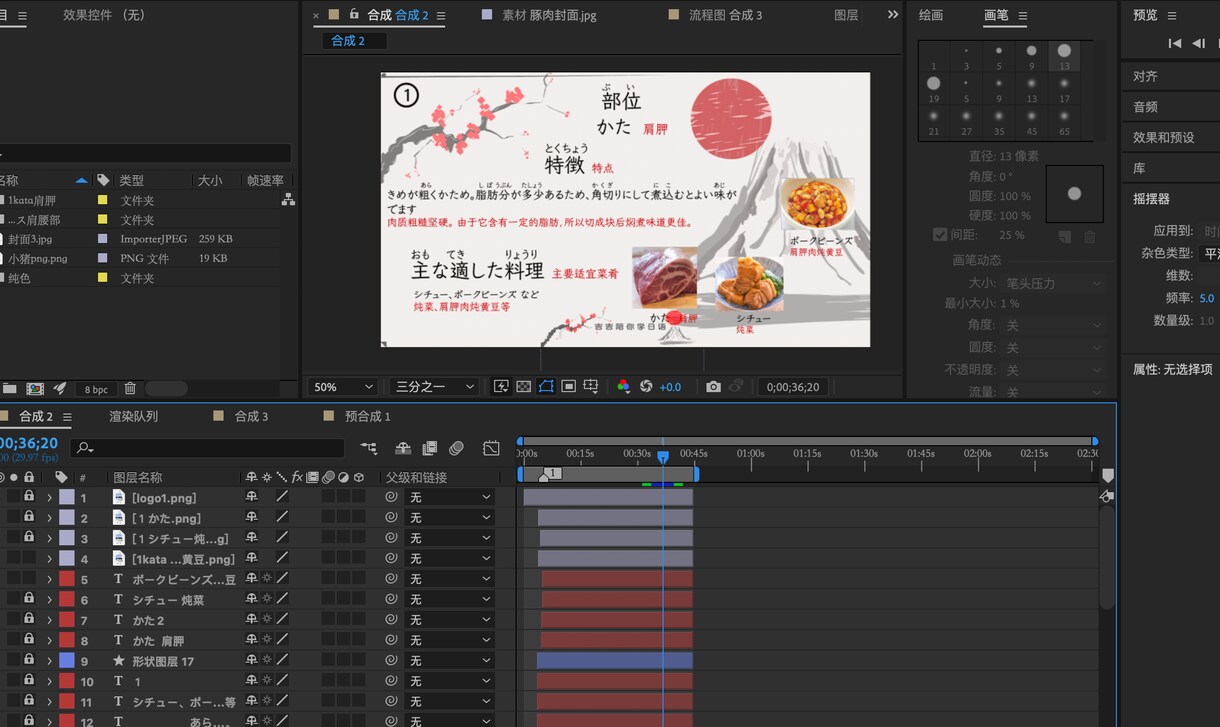Screen dimensions: 1220x727
Task: Select the size 19 brush preset
Action: [934, 88]
